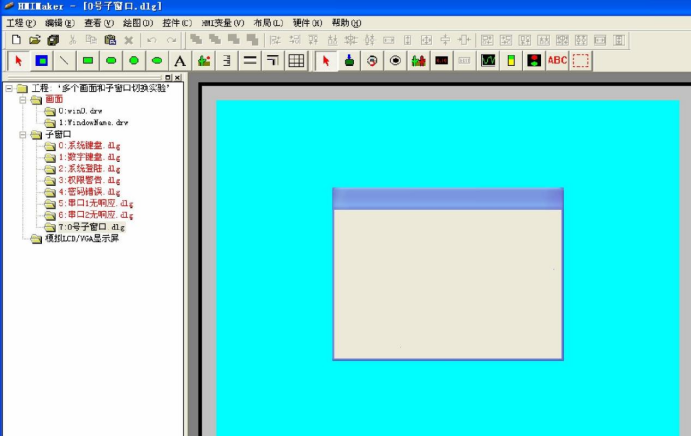Select 0:系统键盘.dlg in the tree
692x437 pixels.
[89, 146]
